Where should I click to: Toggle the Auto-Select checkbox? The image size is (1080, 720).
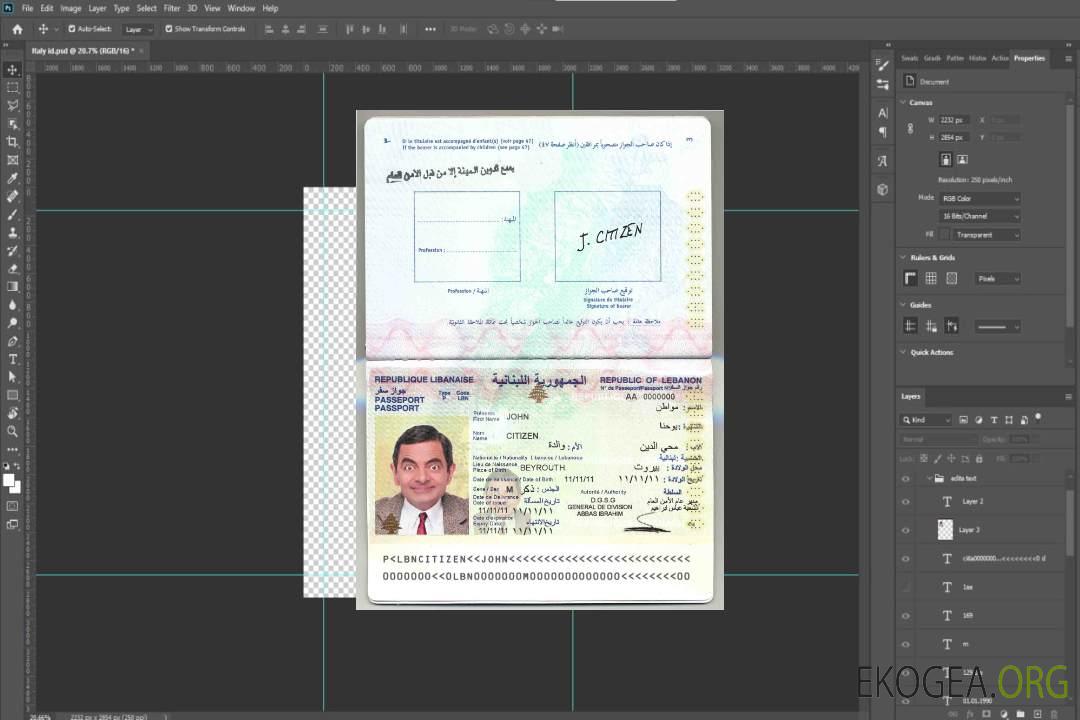pyautogui.click(x=72, y=29)
